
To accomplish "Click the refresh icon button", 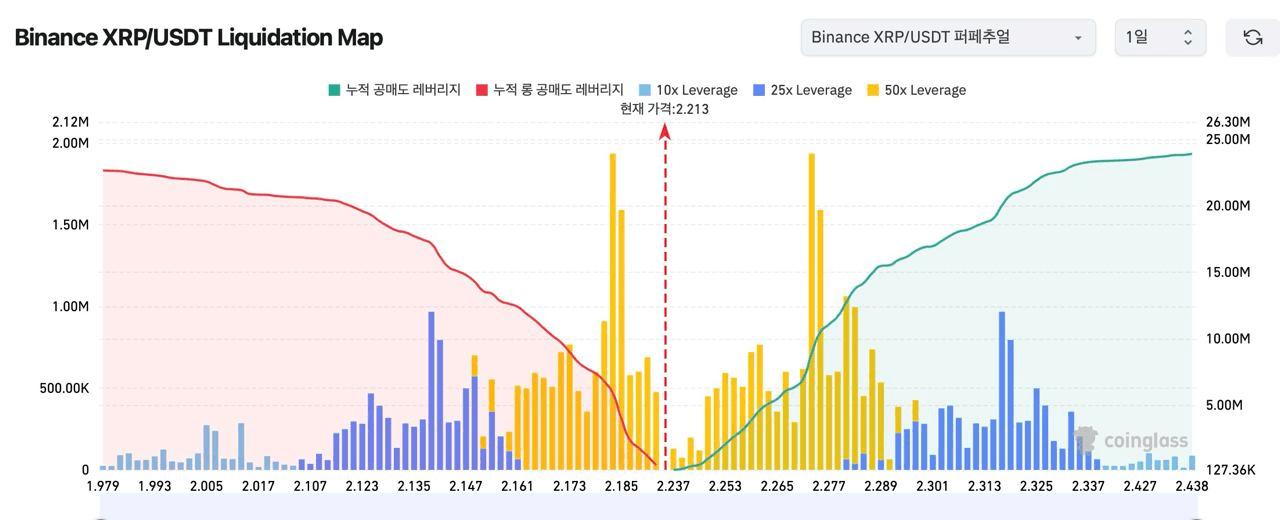I will click(1252, 37).
